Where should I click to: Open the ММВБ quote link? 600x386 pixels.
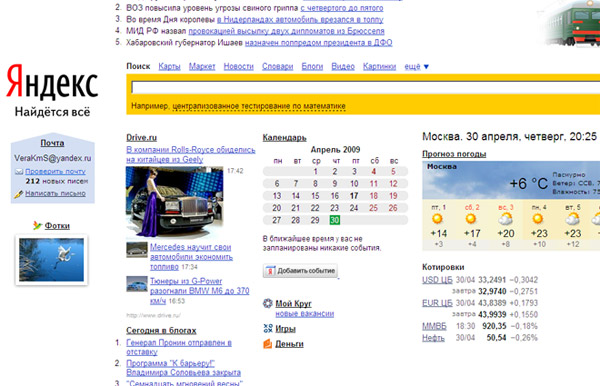[434, 326]
